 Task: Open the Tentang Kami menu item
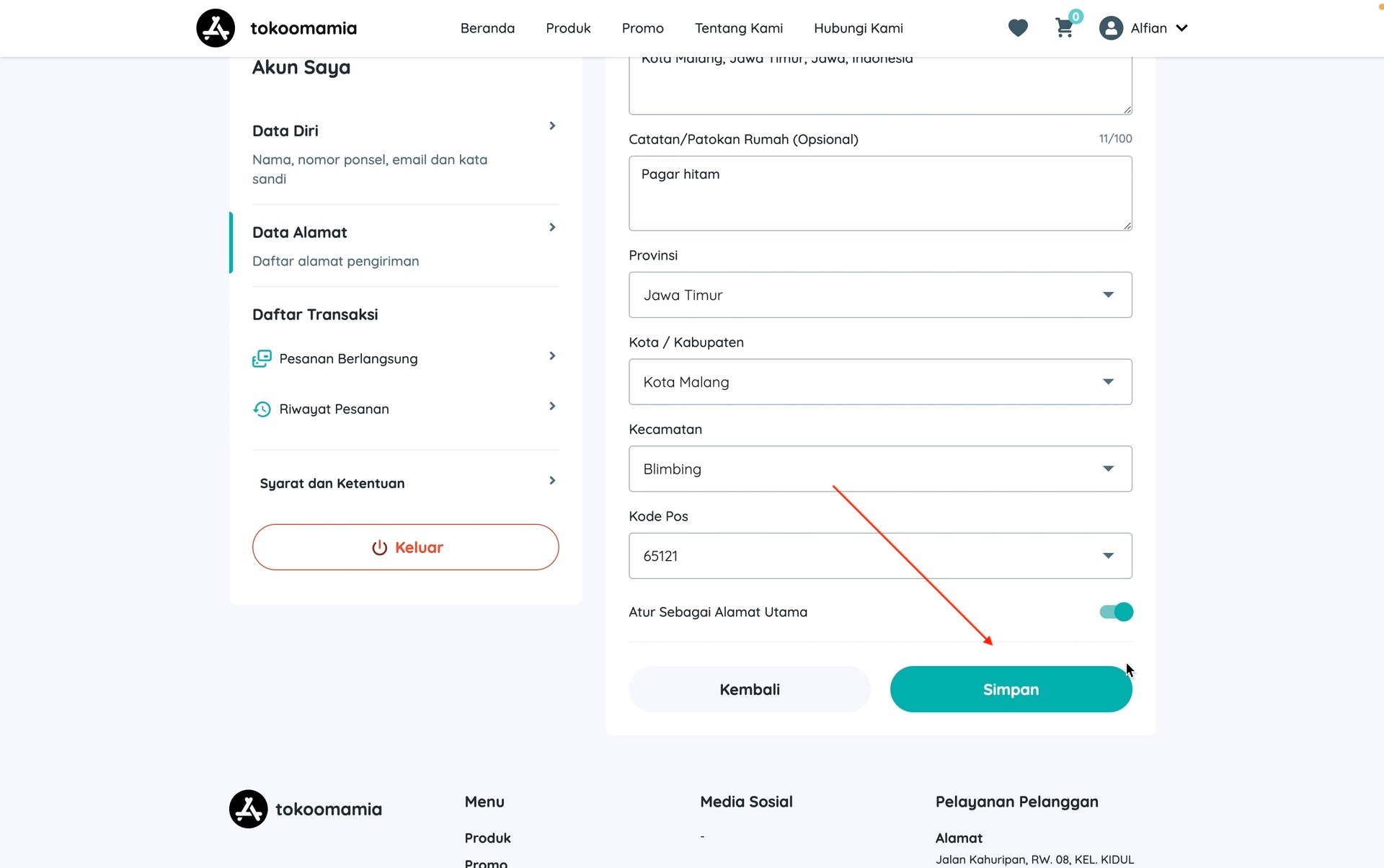pos(738,28)
